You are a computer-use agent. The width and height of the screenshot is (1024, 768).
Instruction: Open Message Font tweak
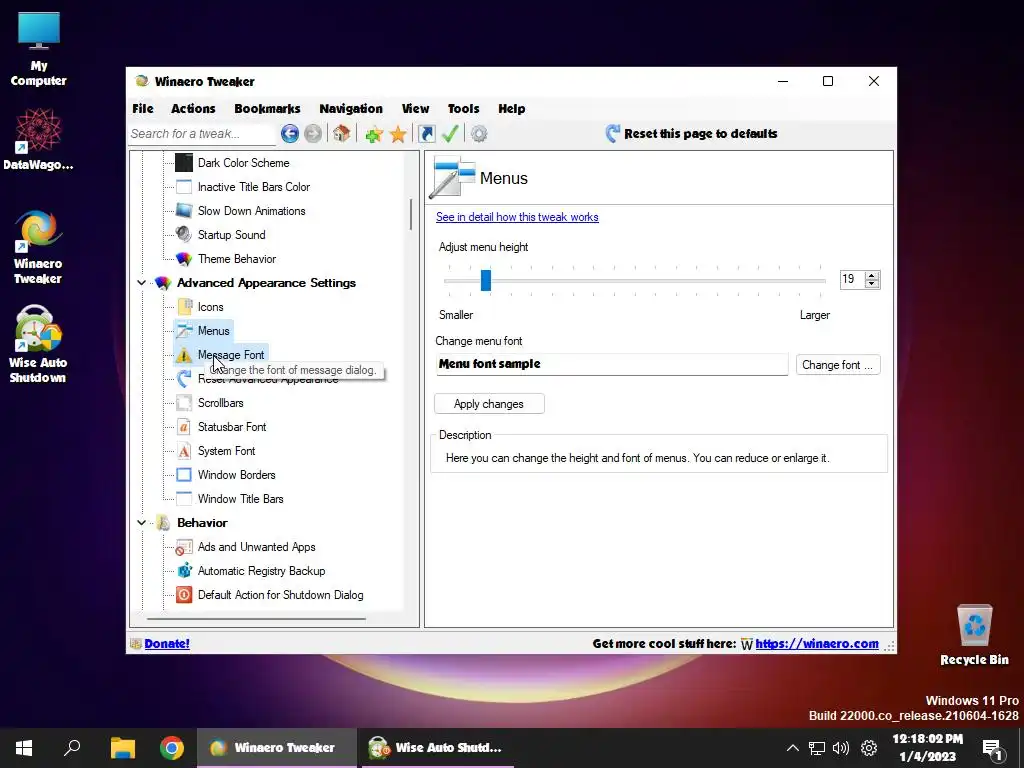coord(231,355)
